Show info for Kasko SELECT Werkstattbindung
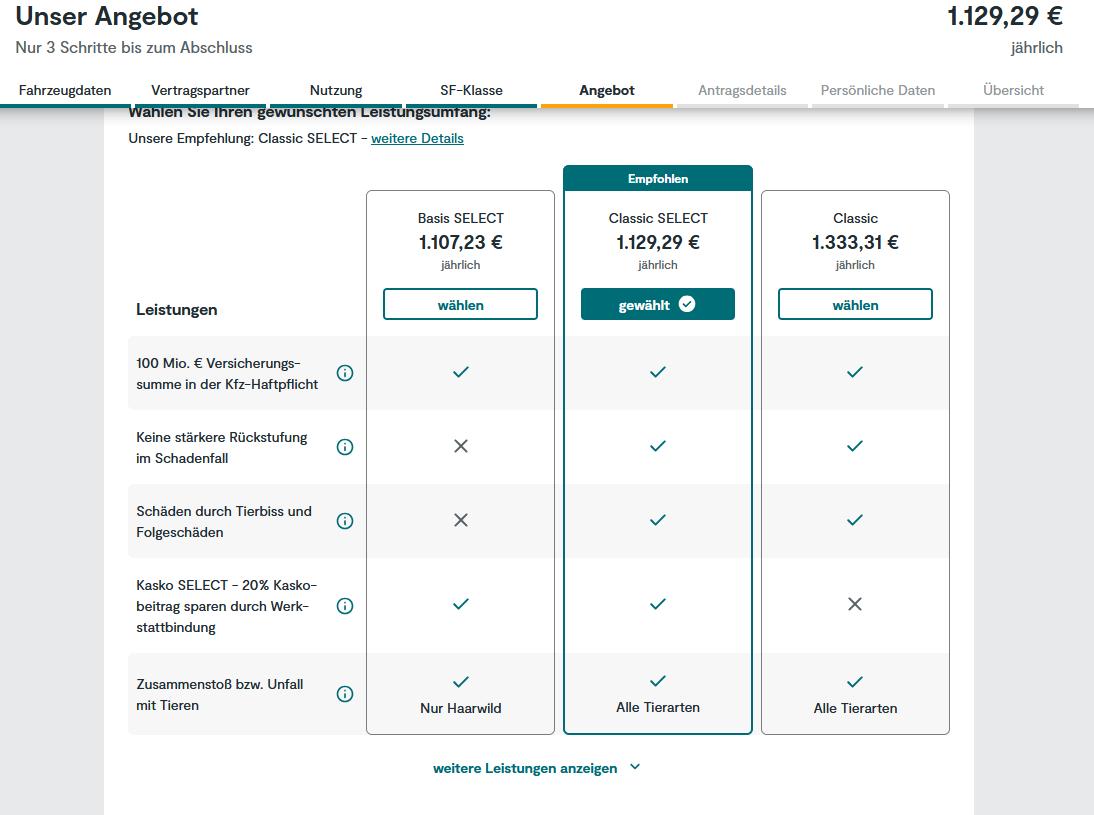This screenshot has width=1094, height=815. click(x=345, y=606)
